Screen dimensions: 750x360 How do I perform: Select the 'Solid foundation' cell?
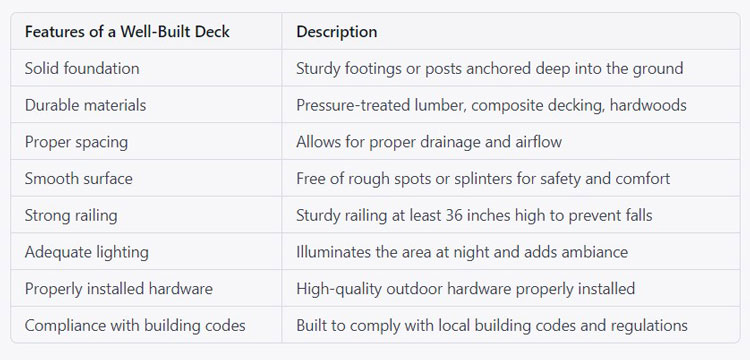point(82,68)
